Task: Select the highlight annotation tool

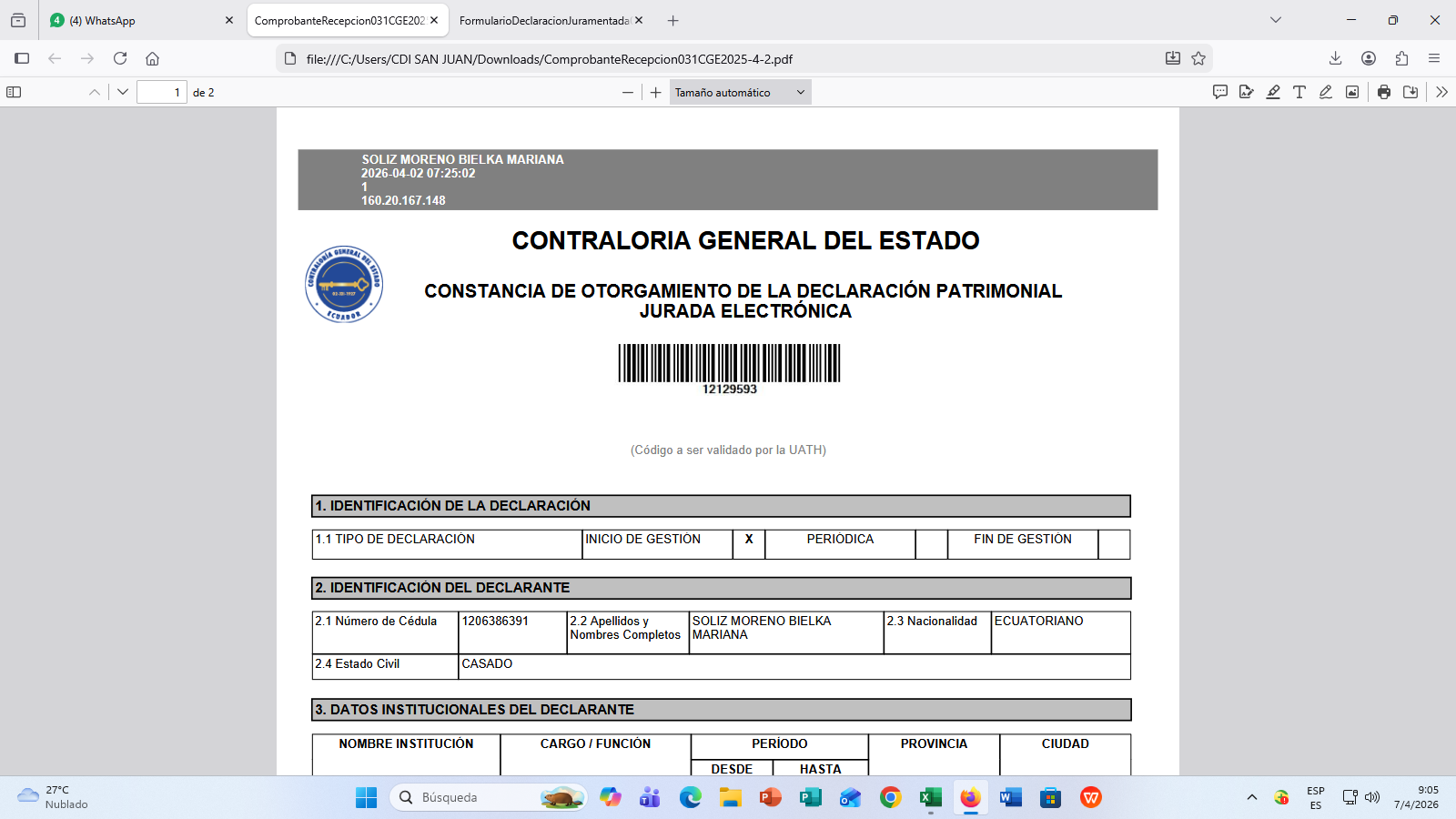Action: click(1273, 92)
